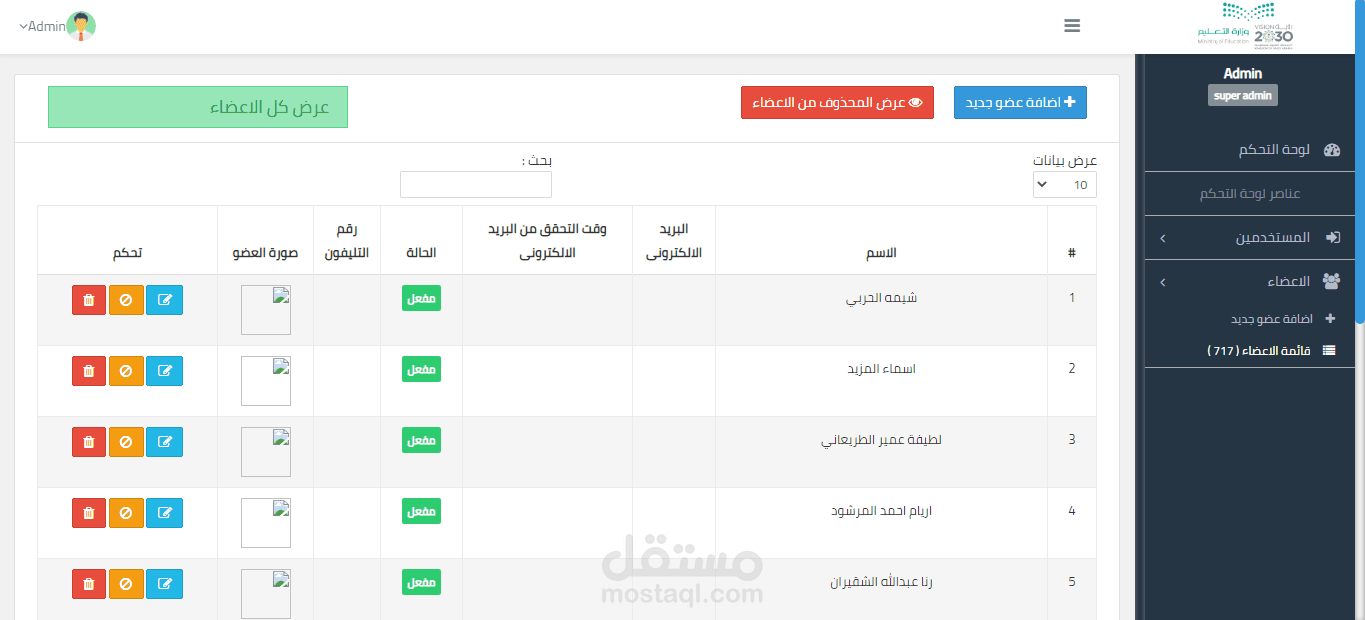Click مفعل badge for لطيفة عمير الطريعاني
The image size is (1365, 620).
[x=422, y=440]
